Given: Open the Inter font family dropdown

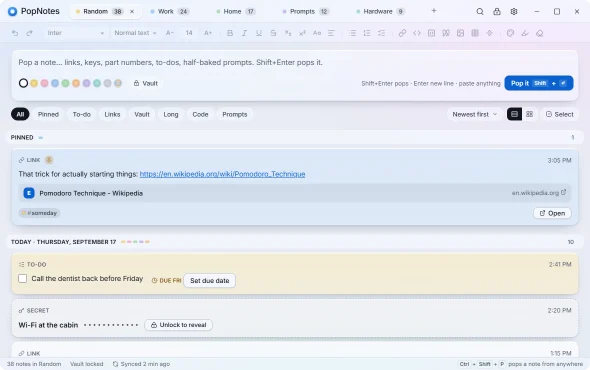Looking at the screenshot, I should [x=75, y=33].
